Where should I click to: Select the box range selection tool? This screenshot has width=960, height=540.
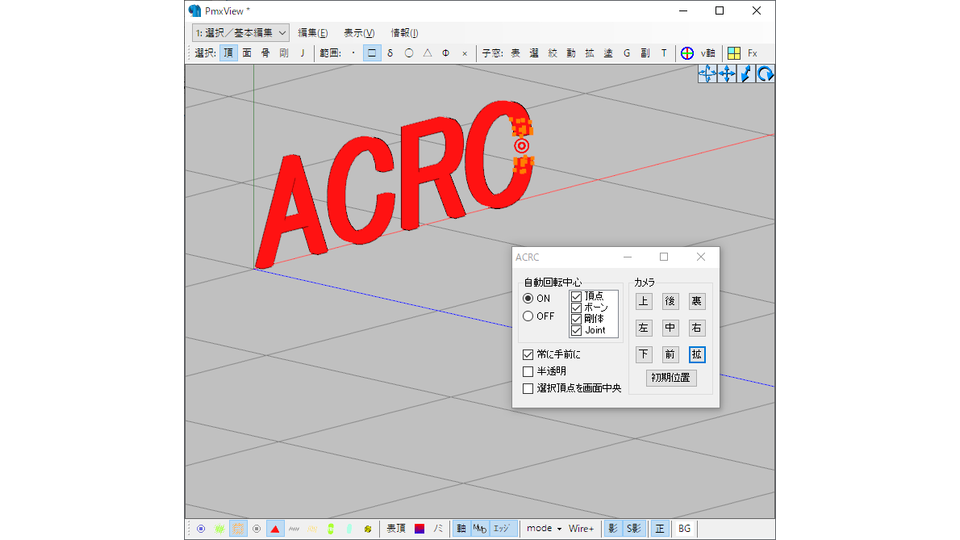coord(371,53)
